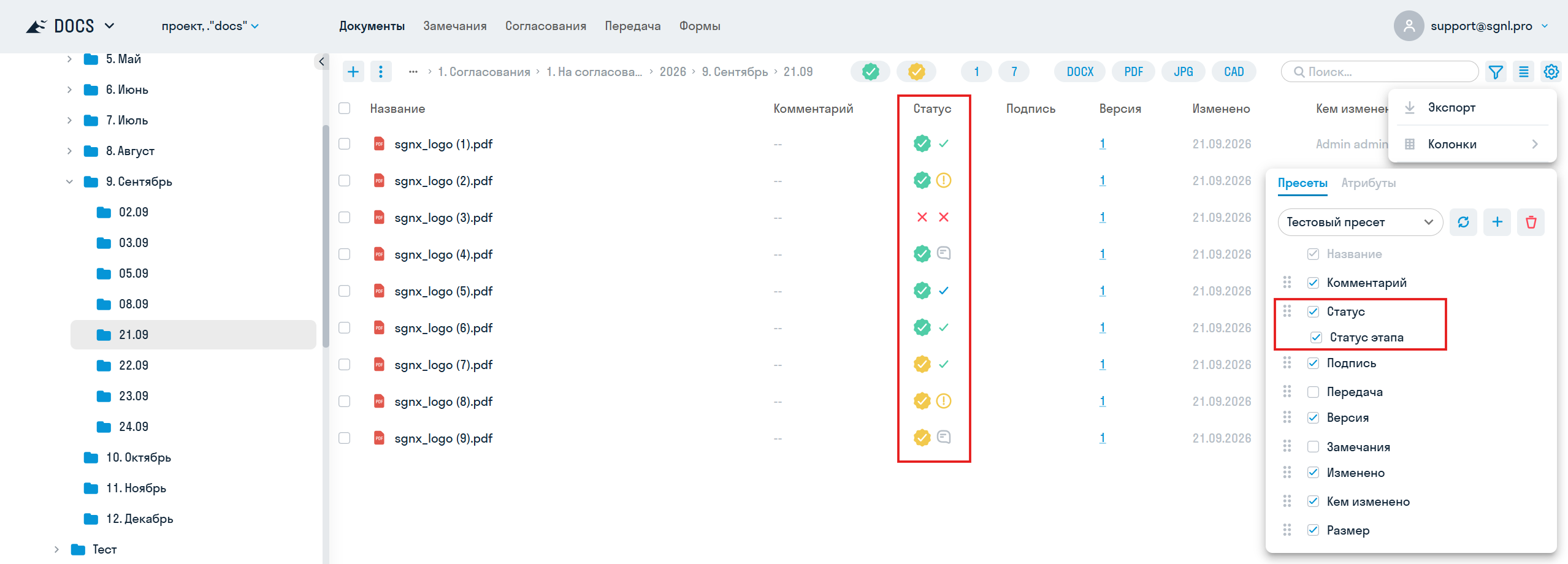
Task: Toggle the select-all checkbox in table header
Action: pos(345,109)
